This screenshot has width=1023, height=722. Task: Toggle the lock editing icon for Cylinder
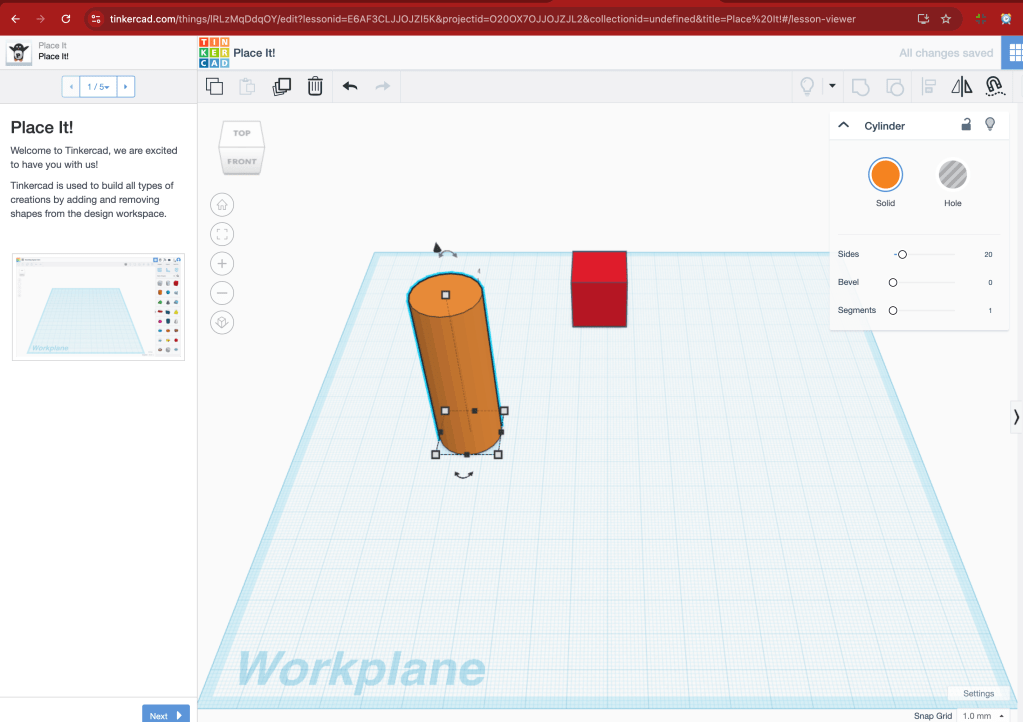coord(966,124)
